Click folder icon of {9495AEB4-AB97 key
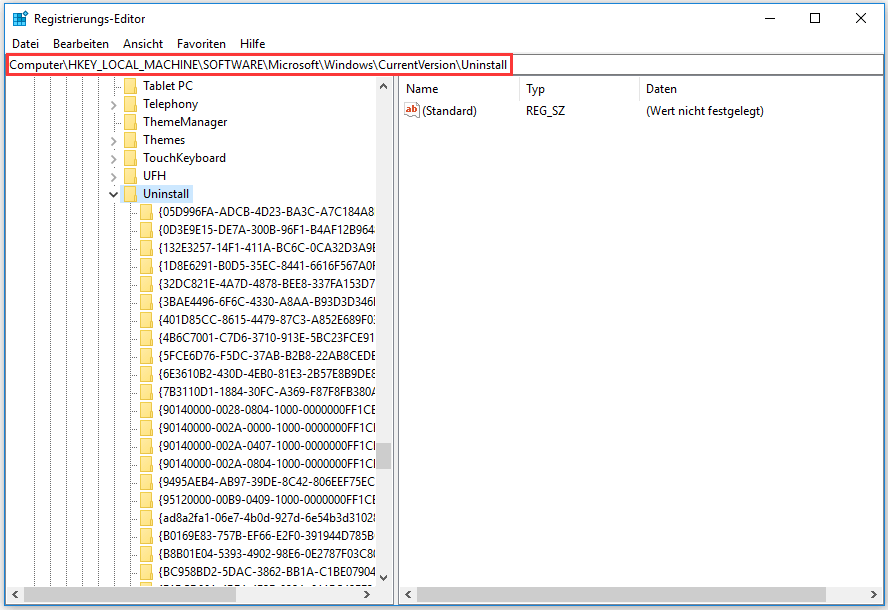888x610 pixels. [146, 482]
